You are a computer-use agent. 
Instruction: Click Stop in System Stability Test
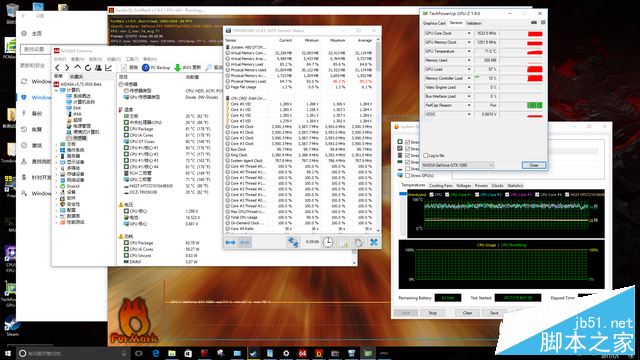[x=432, y=313]
